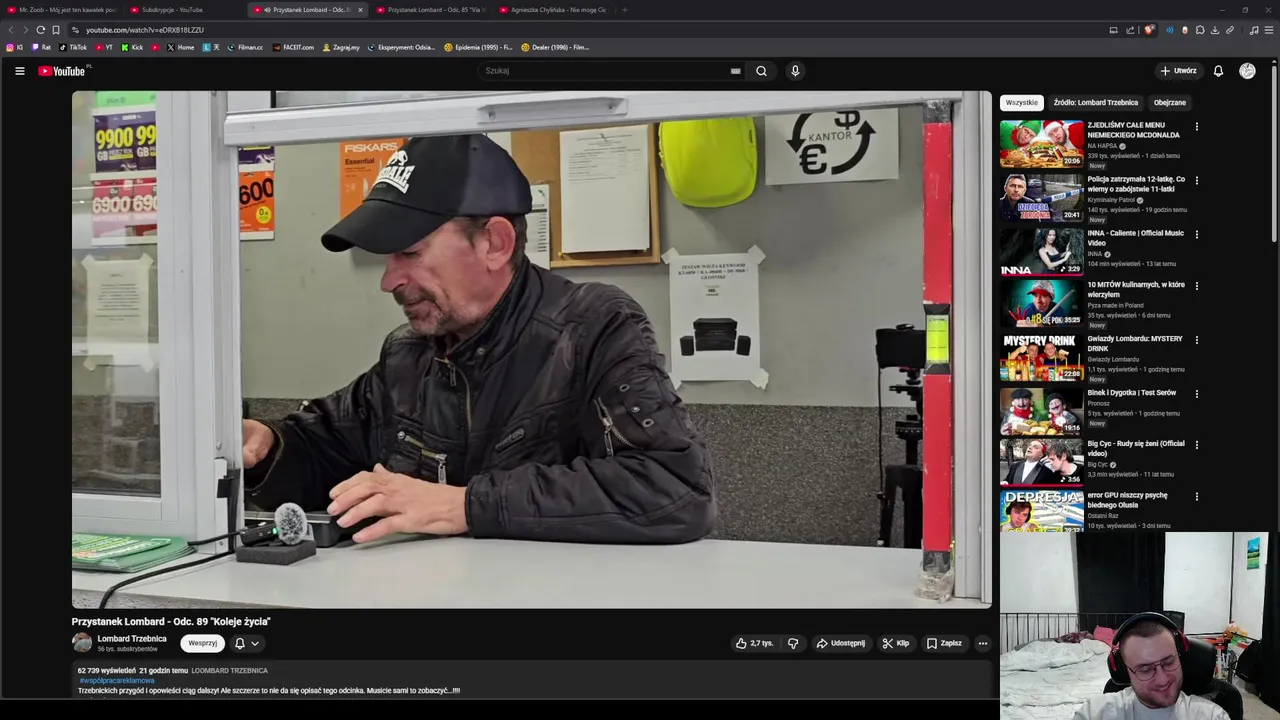The height and width of the screenshot is (720, 1280).
Task: Open the Brave Shields lion icon
Action: click(x=1149, y=30)
